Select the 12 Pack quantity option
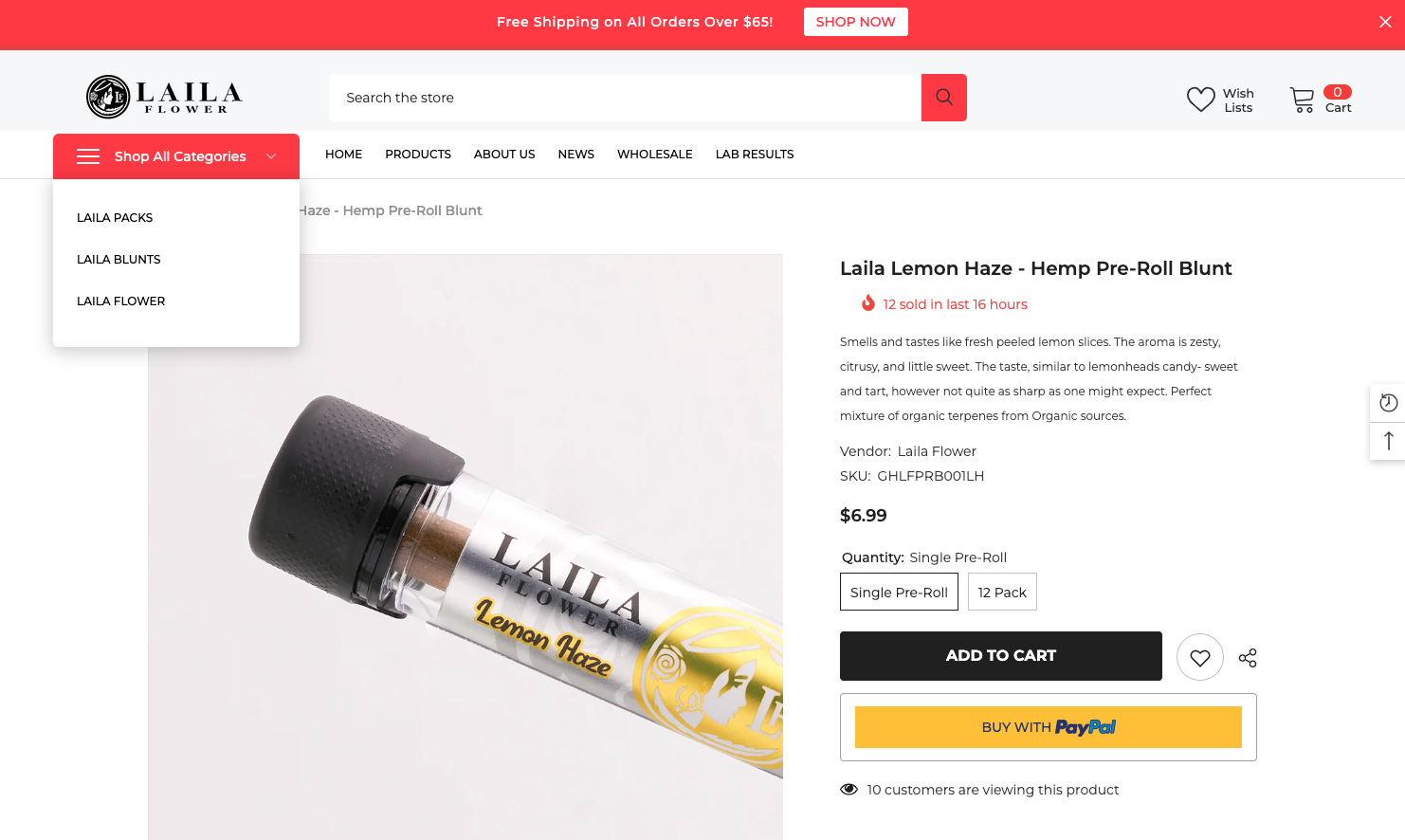1405x840 pixels. pos(1002,592)
